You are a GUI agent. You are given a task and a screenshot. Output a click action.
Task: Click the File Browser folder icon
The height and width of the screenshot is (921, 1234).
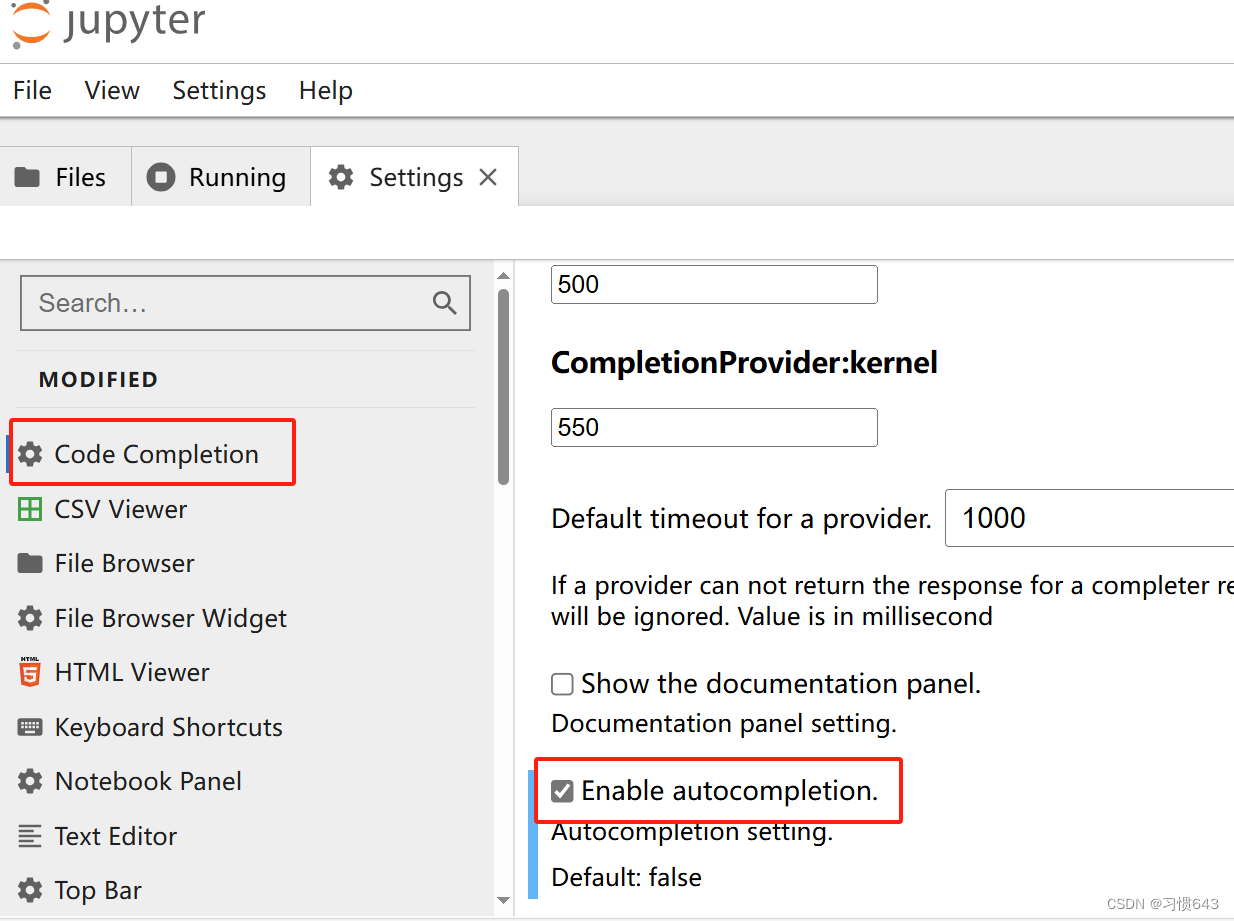click(30, 563)
